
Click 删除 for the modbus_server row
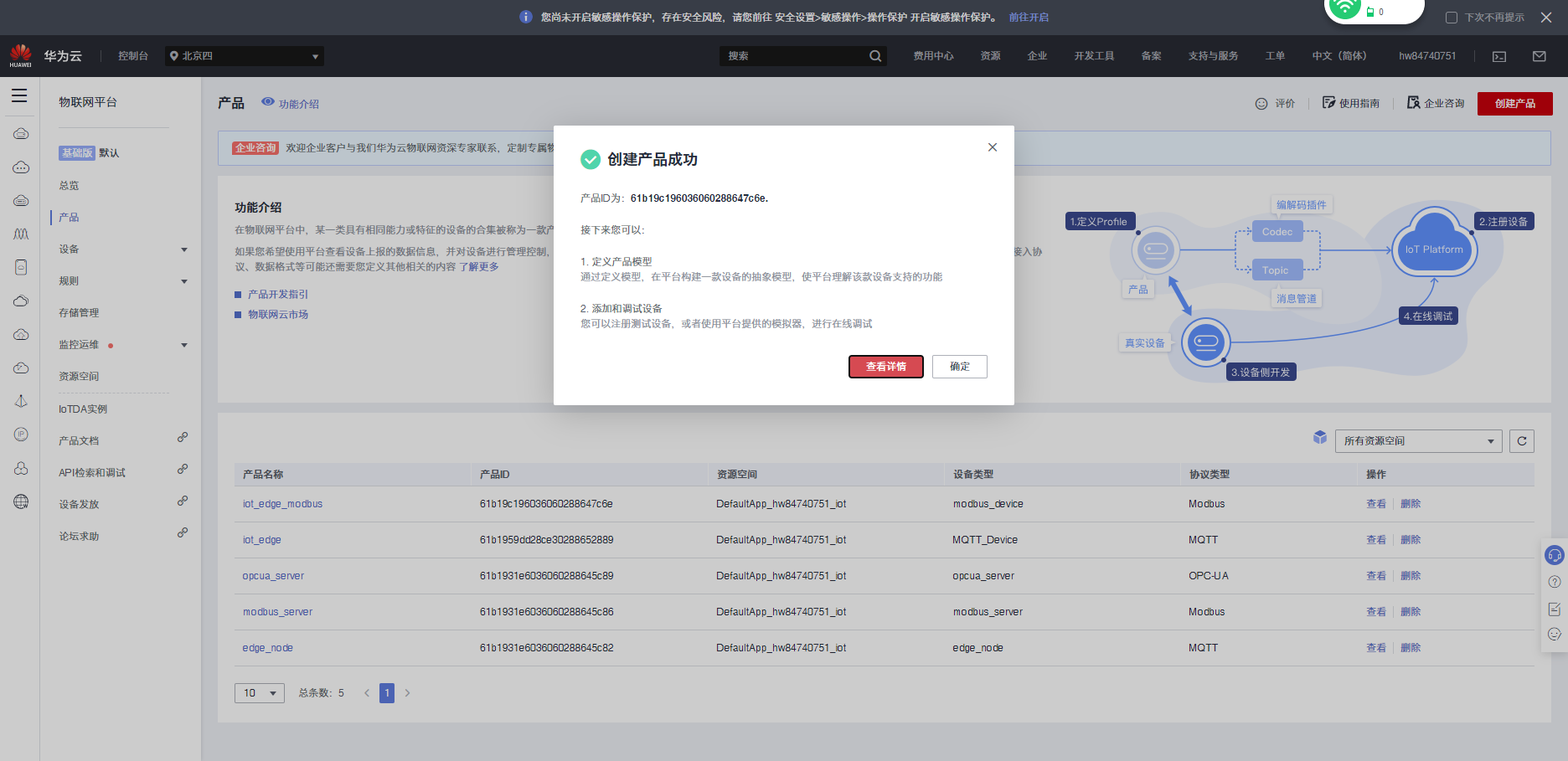coord(1411,612)
